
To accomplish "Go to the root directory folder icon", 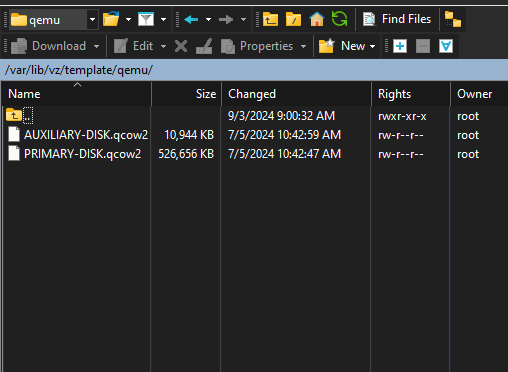I will [x=293, y=19].
